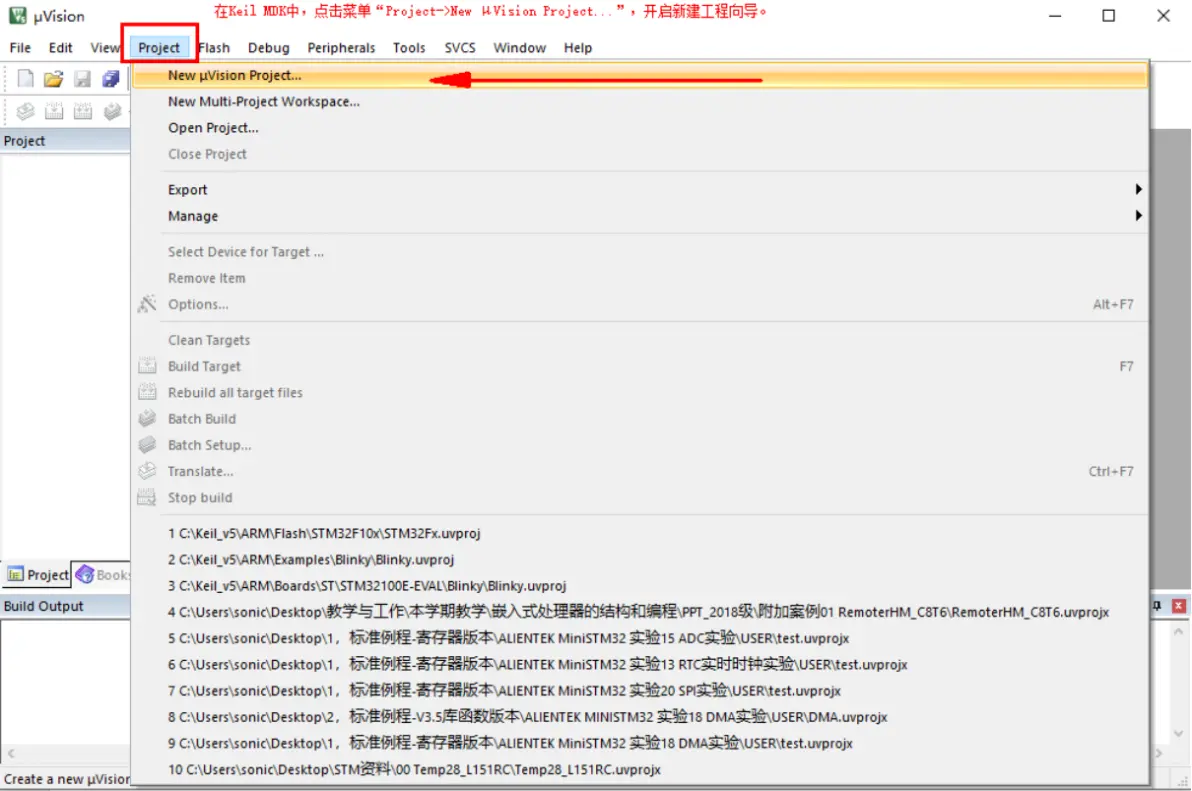Click the pin icon of Build Output panel
The image size is (1192, 791).
(x=1157, y=606)
